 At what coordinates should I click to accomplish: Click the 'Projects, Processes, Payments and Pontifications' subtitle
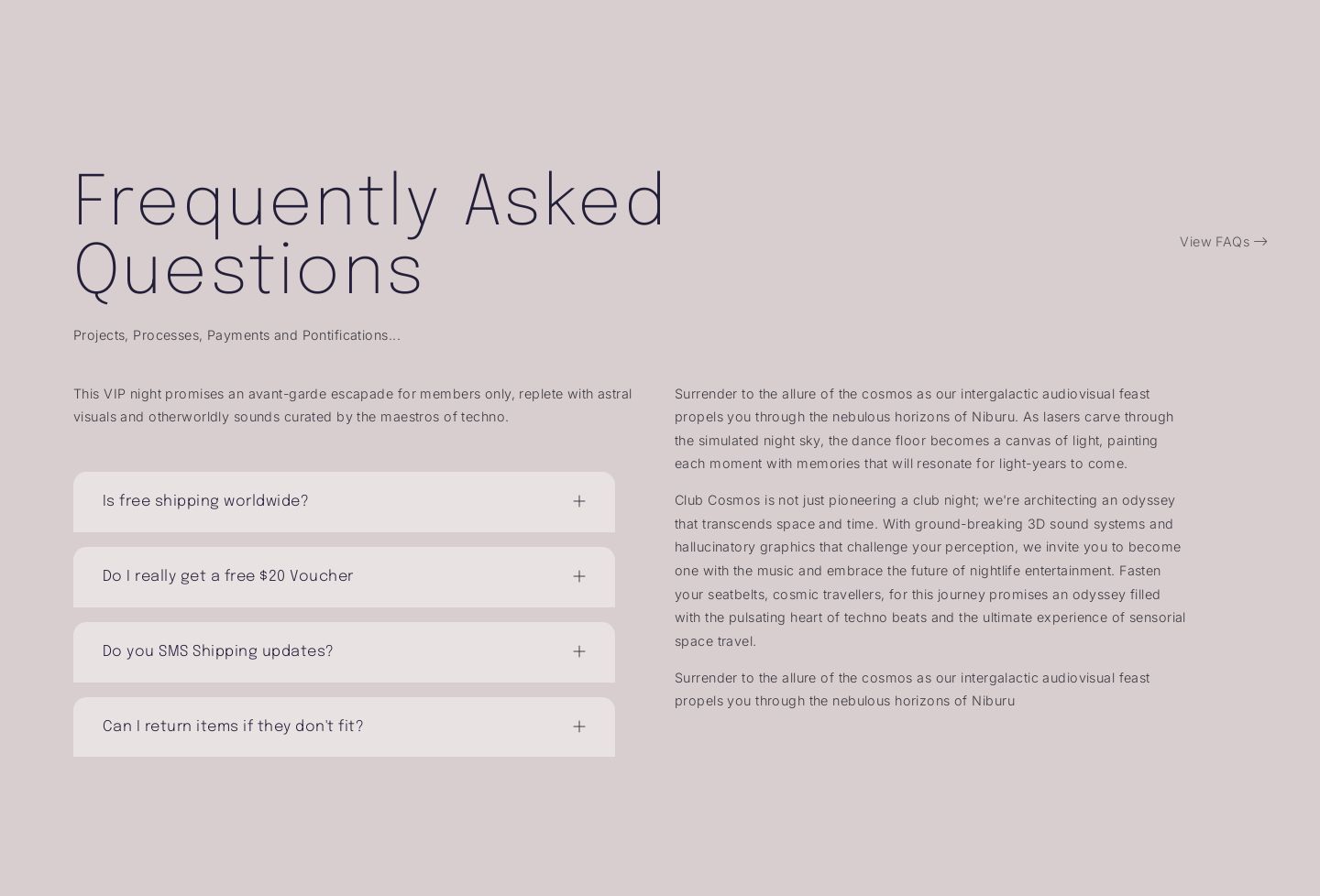coord(236,335)
